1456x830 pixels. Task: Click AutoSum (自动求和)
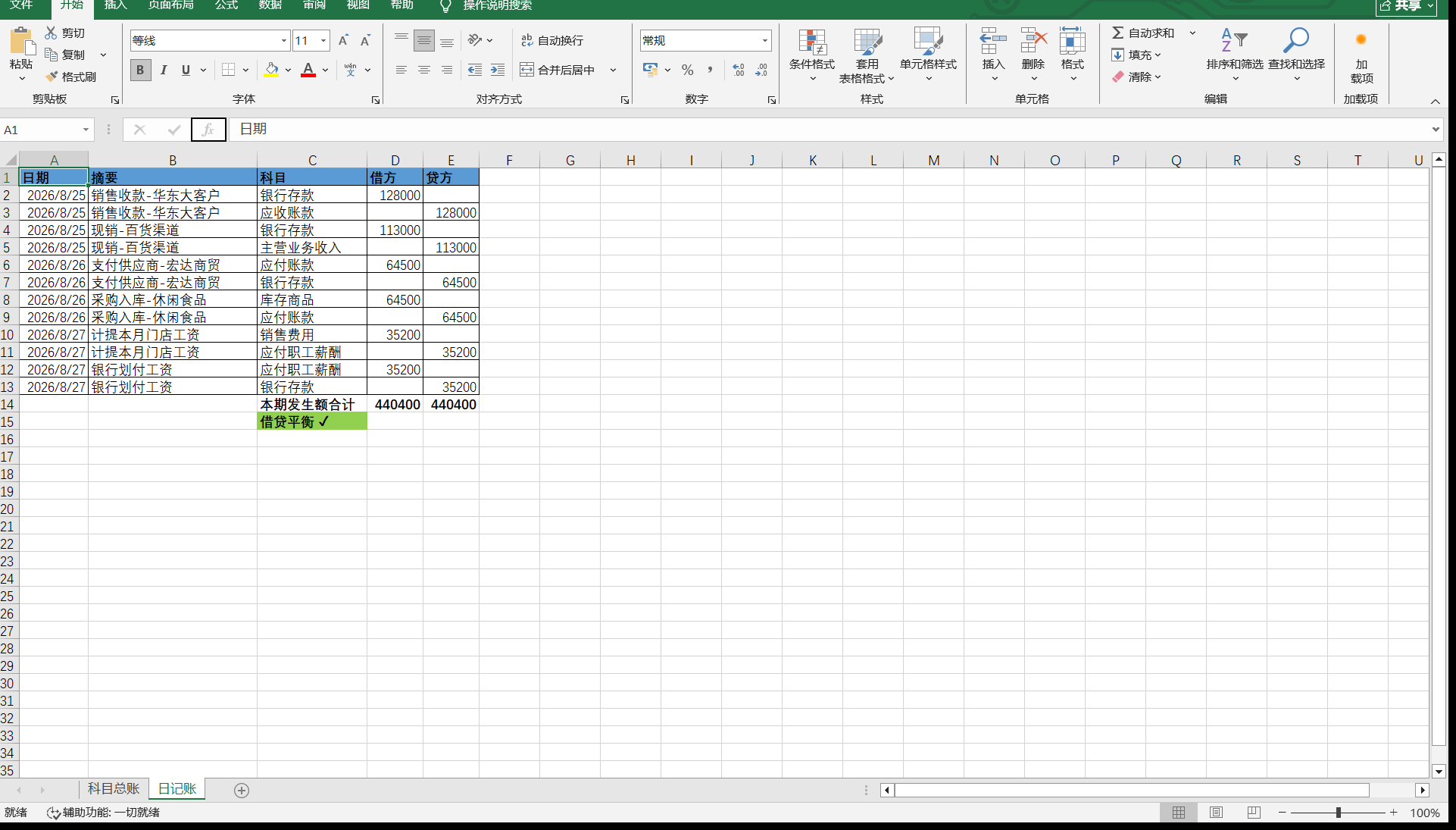[1142, 33]
